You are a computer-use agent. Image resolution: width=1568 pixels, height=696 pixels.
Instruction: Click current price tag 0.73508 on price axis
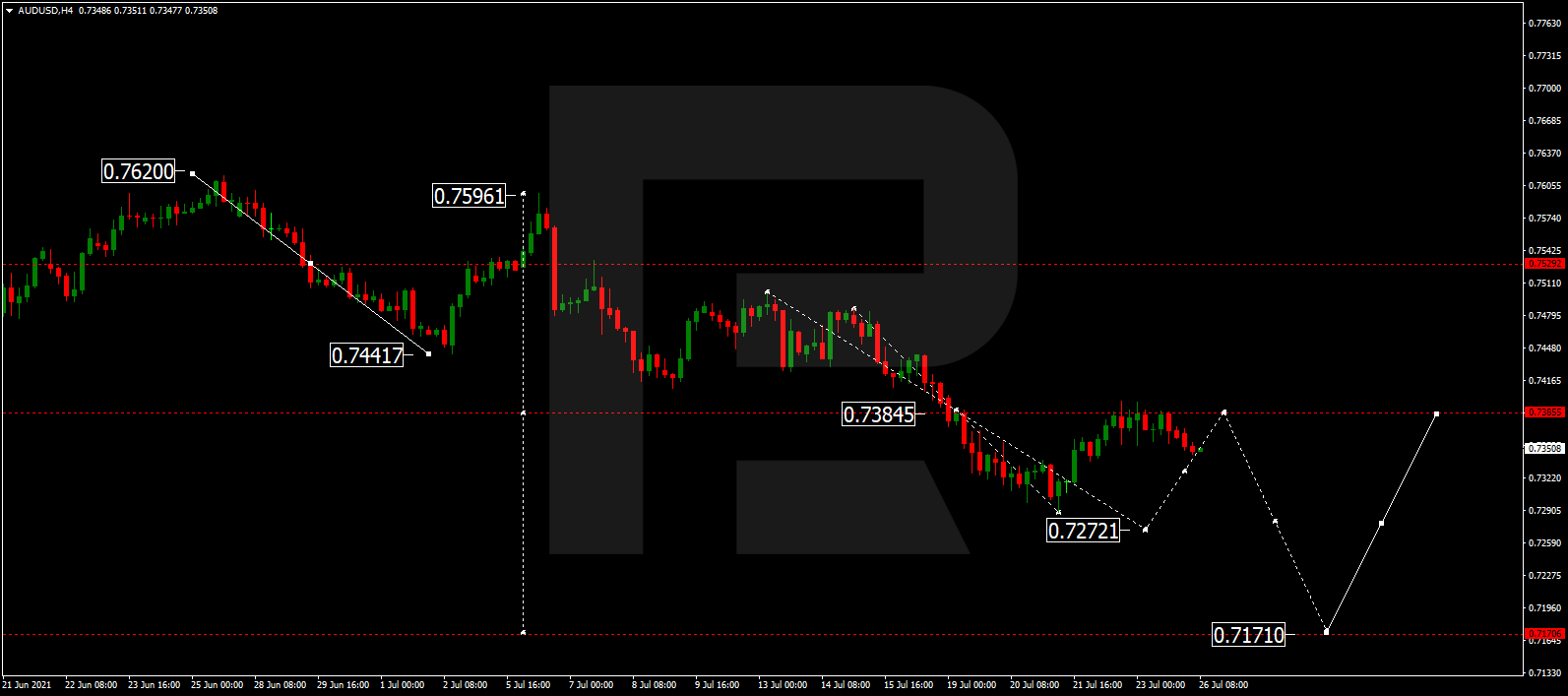pos(1544,449)
